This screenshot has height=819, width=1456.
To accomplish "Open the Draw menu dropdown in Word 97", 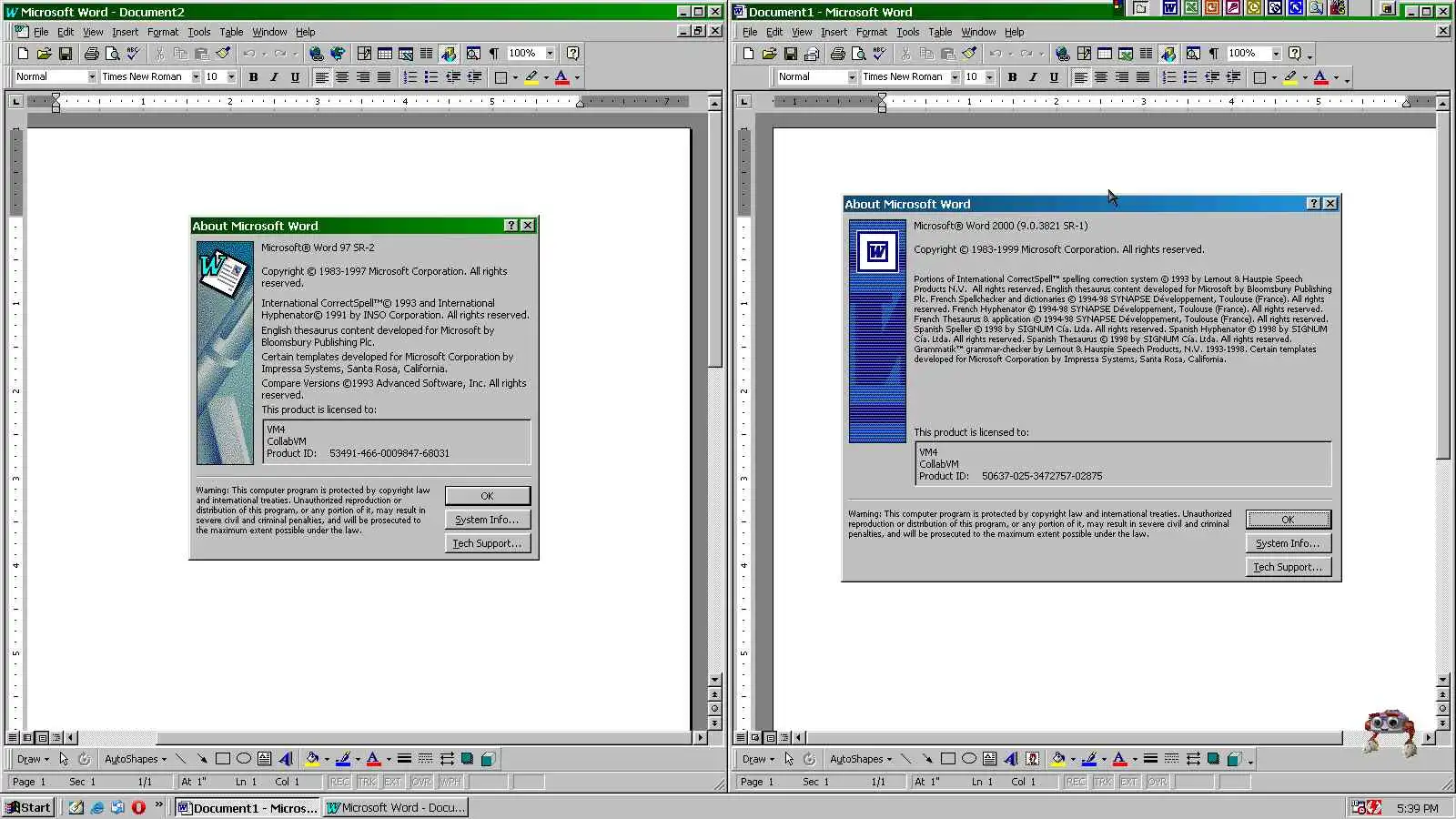I will coord(33,759).
